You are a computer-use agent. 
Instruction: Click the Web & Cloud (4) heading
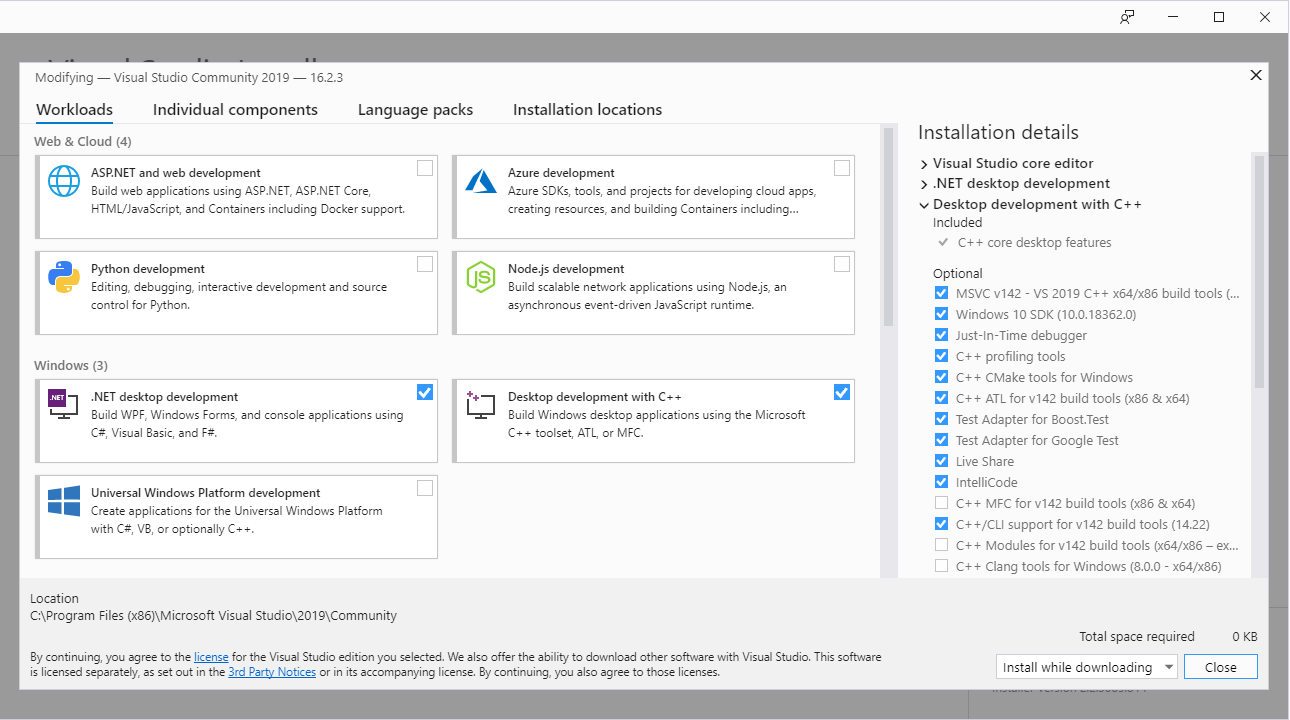click(83, 142)
